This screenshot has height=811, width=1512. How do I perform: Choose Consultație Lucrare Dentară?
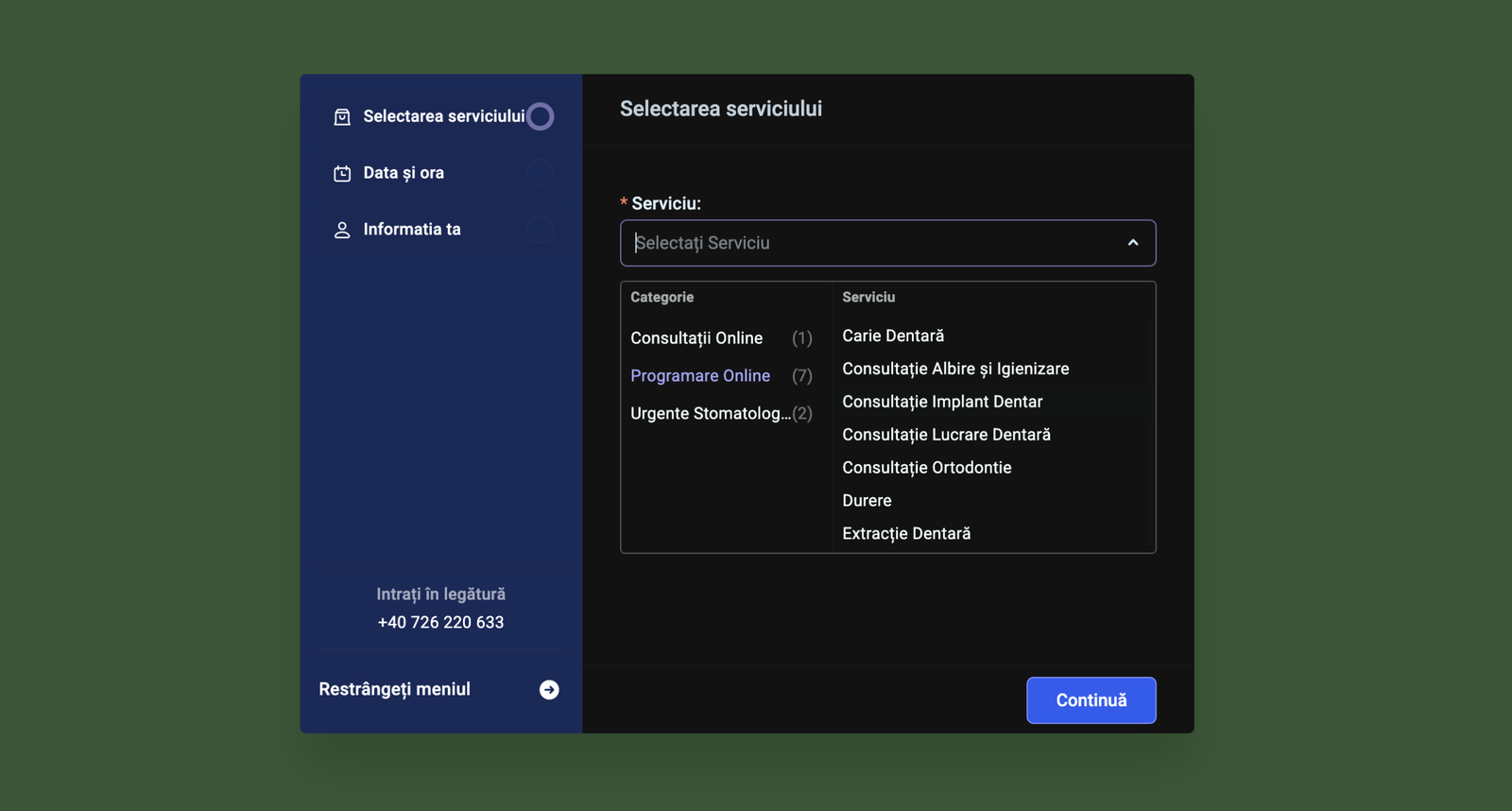tap(946, 435)
